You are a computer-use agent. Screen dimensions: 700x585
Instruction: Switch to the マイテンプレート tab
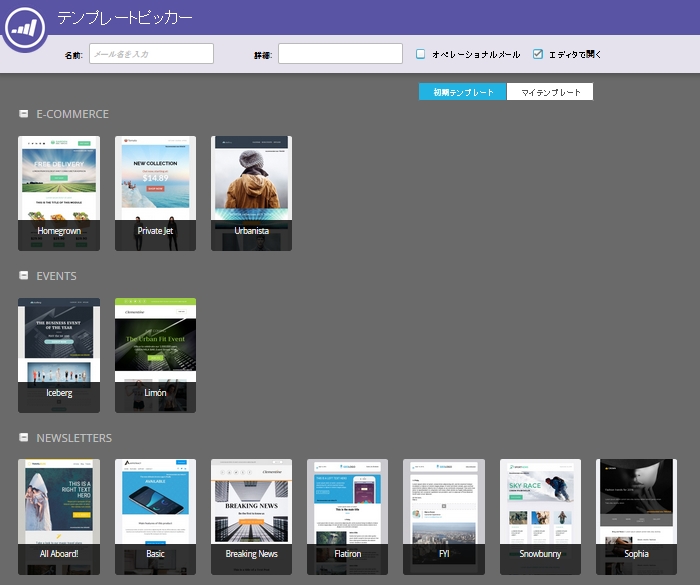tap(550, 92)
